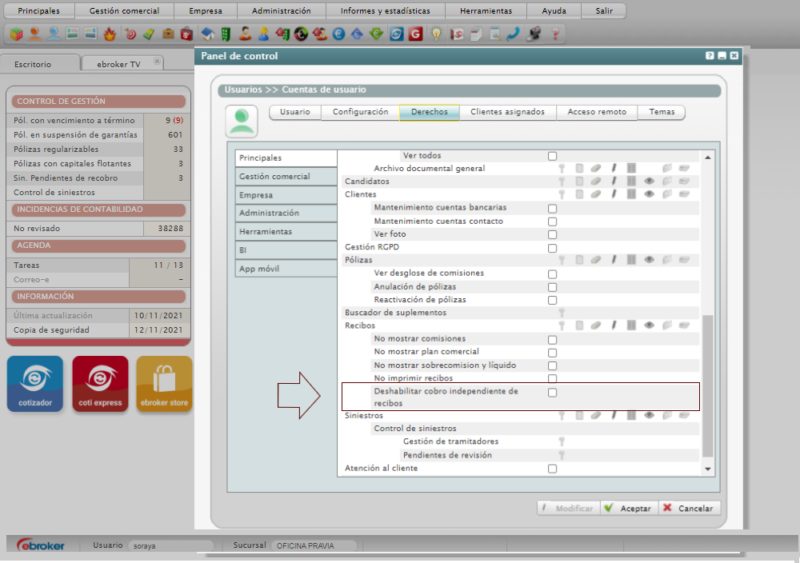Toggle Anulación de pólizas checkbox
Image resolution: width=800 pixels, height=563 pixels.
[x=552, y=287]
